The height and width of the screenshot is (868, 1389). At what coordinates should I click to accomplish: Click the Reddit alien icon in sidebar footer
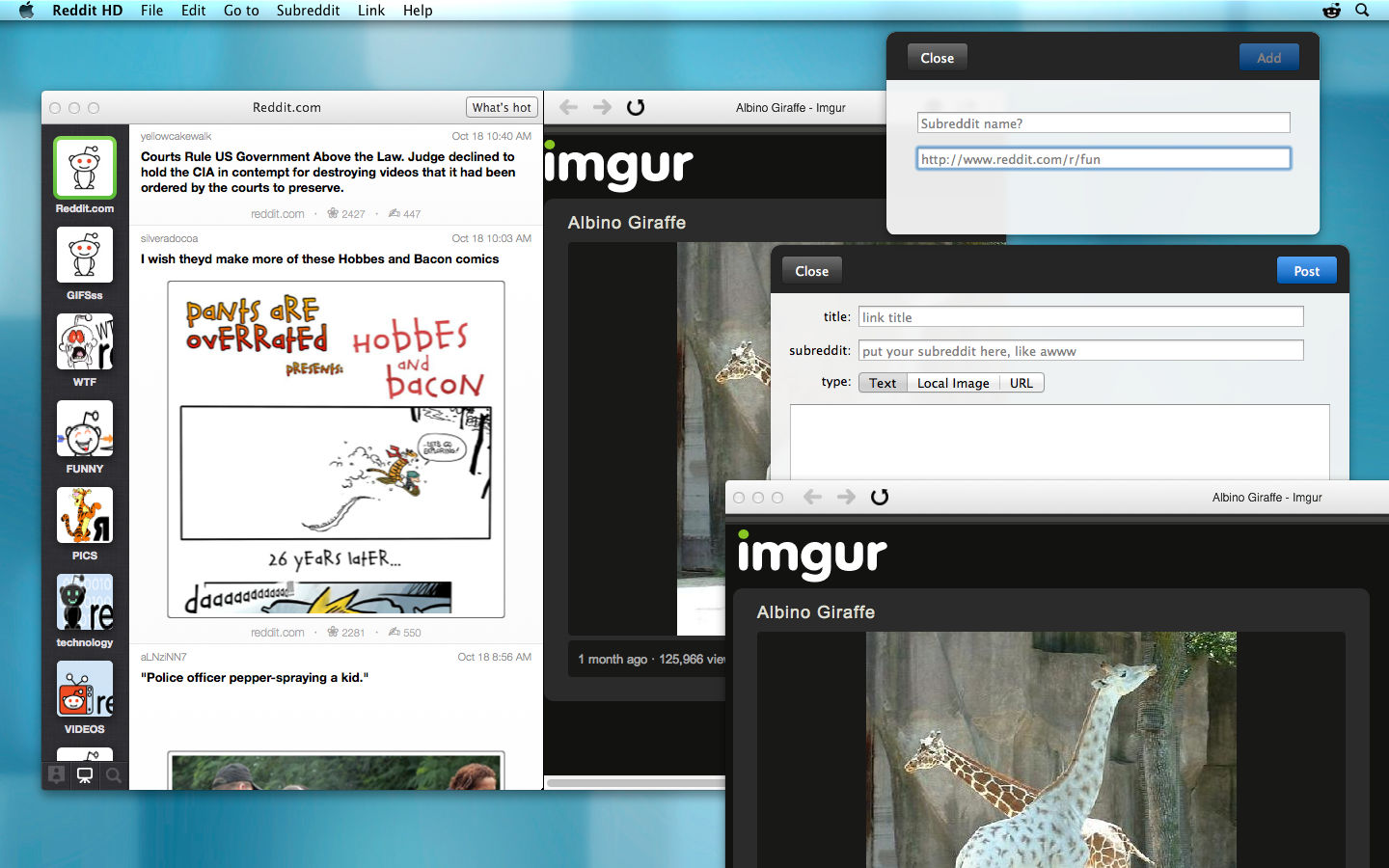tap(85, 775)
